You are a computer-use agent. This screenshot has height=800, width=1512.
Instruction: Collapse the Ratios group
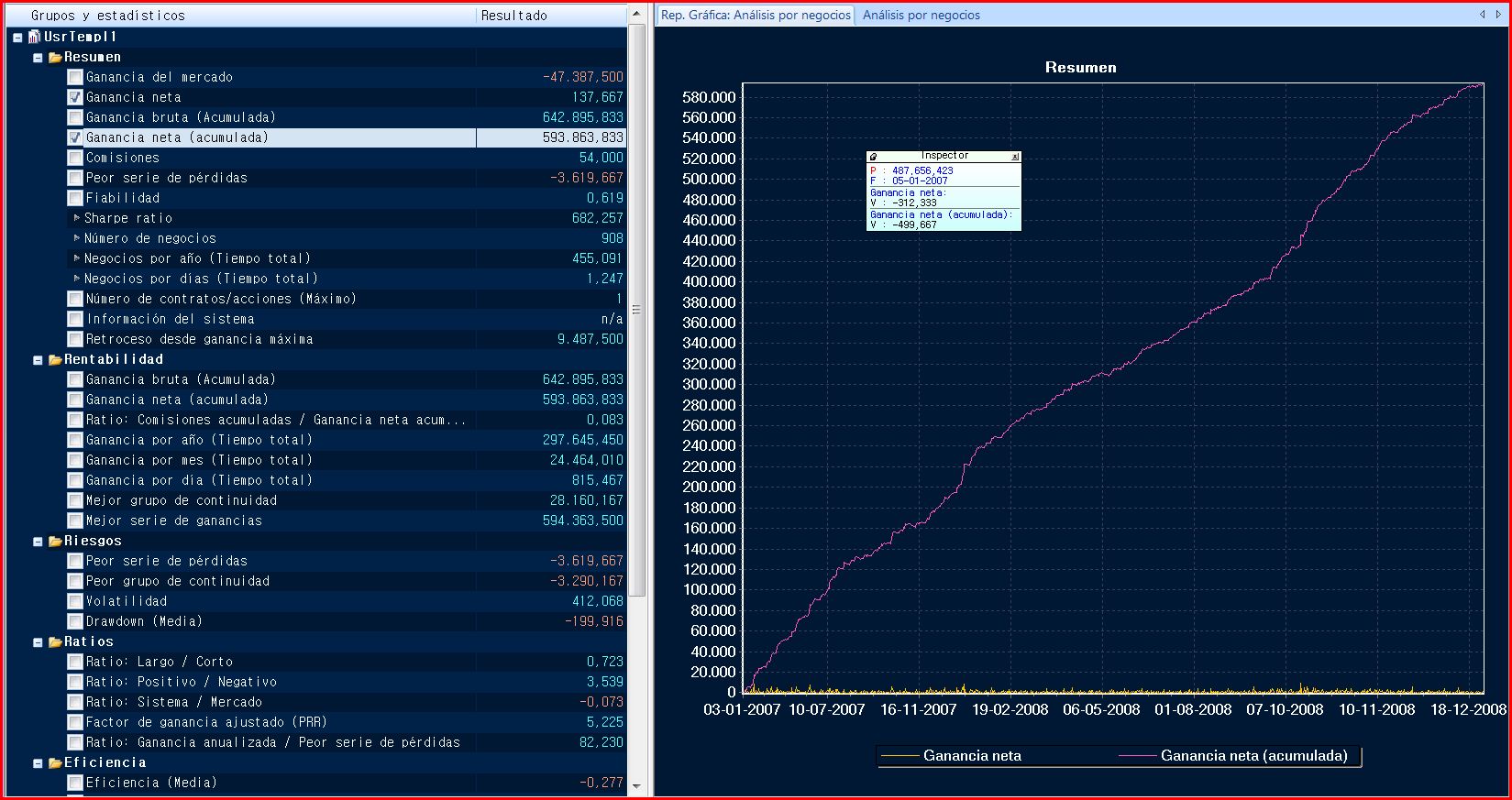[38, 642]
